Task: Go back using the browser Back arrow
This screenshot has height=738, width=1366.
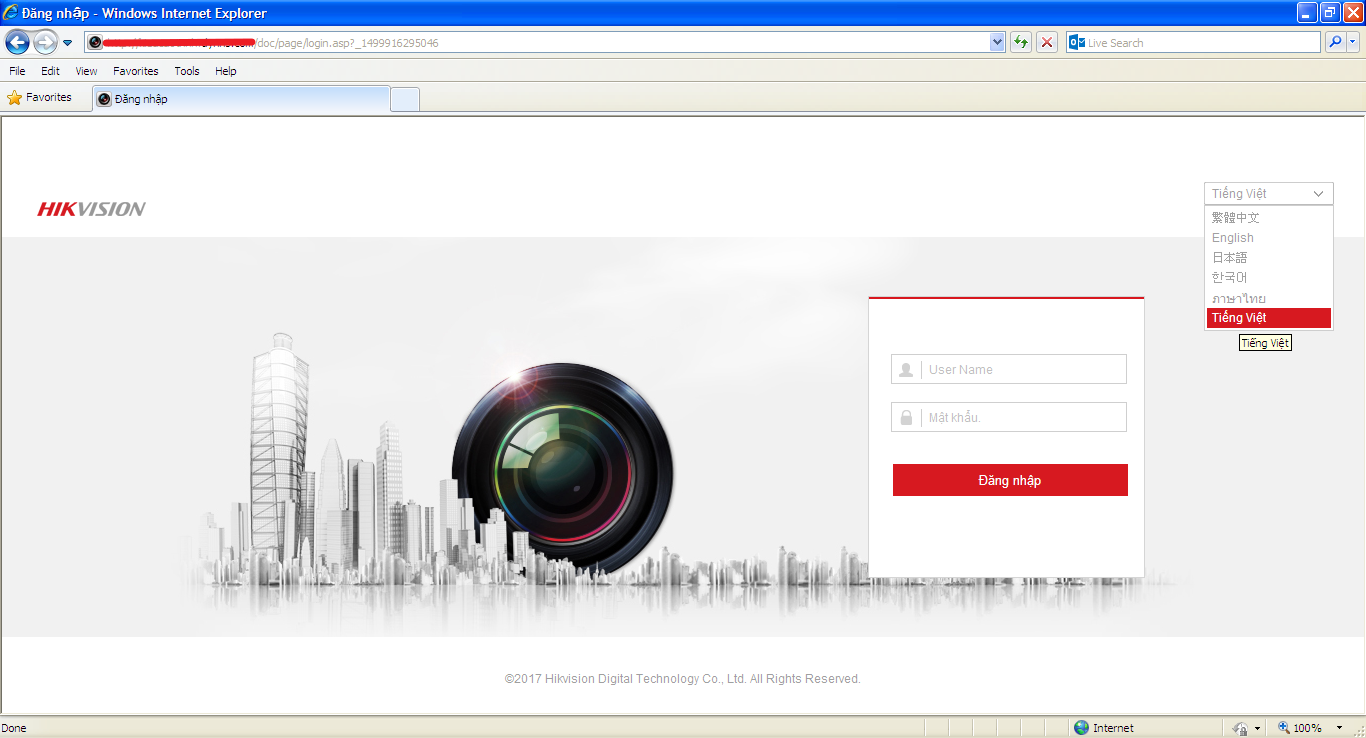Action: 17,43
